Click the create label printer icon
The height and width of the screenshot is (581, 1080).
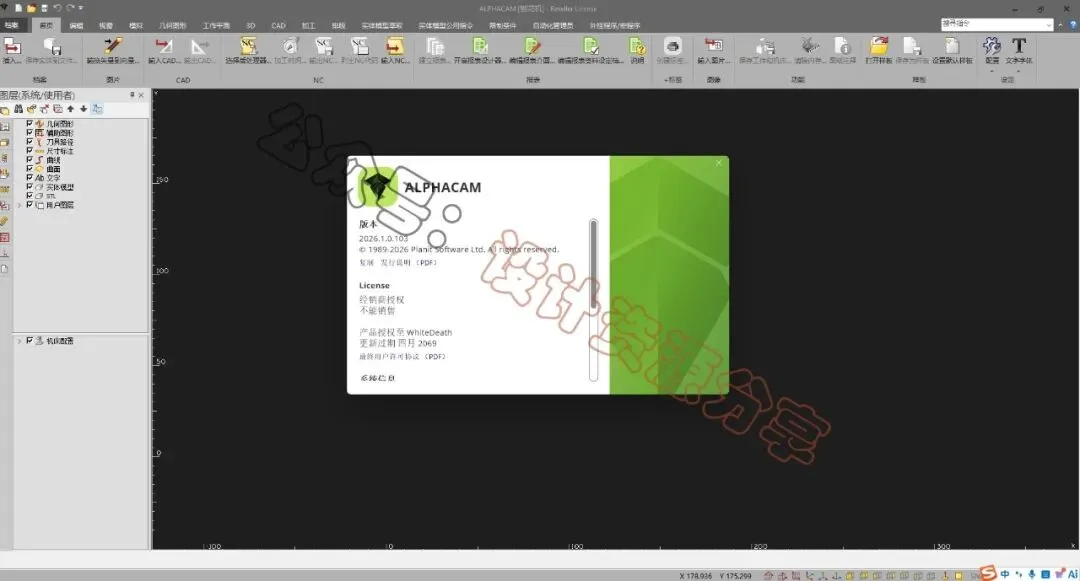[672, 47]
